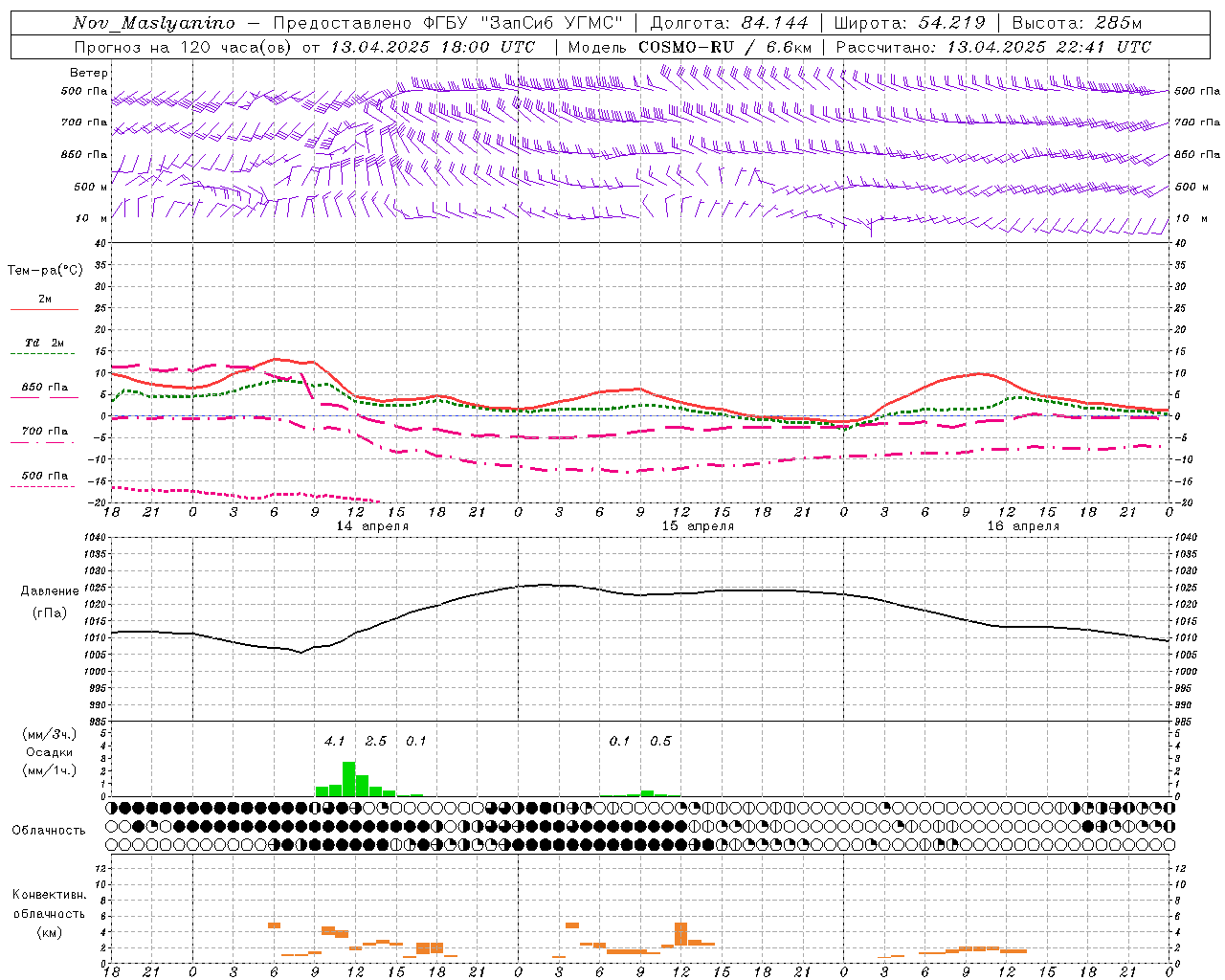Click the tallest orange convective cloud bar near hour 12
The height and width of the screenshot is (980, 1225).
[681, 934]
